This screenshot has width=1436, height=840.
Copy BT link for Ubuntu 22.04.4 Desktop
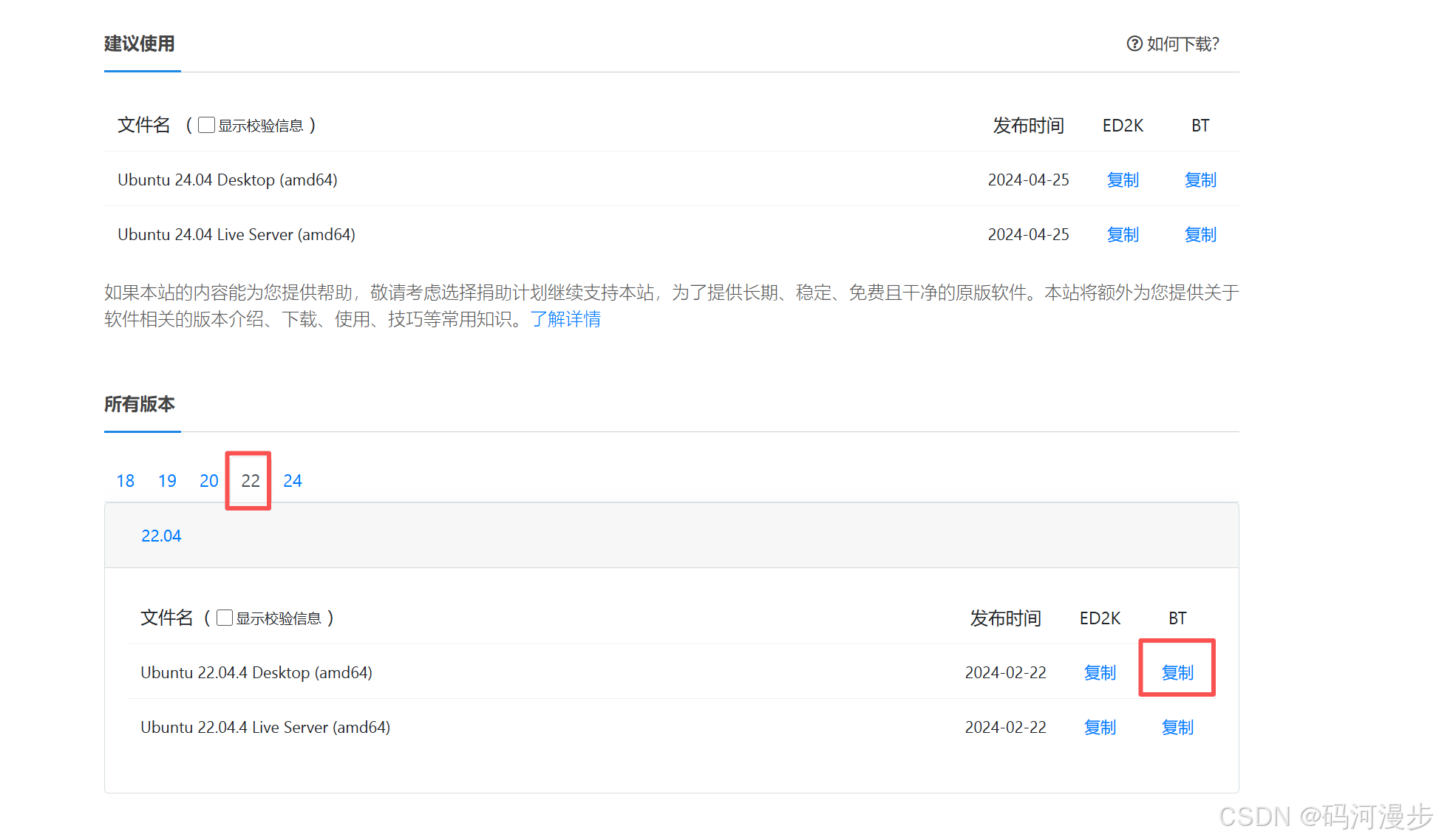click(1177, 672)
